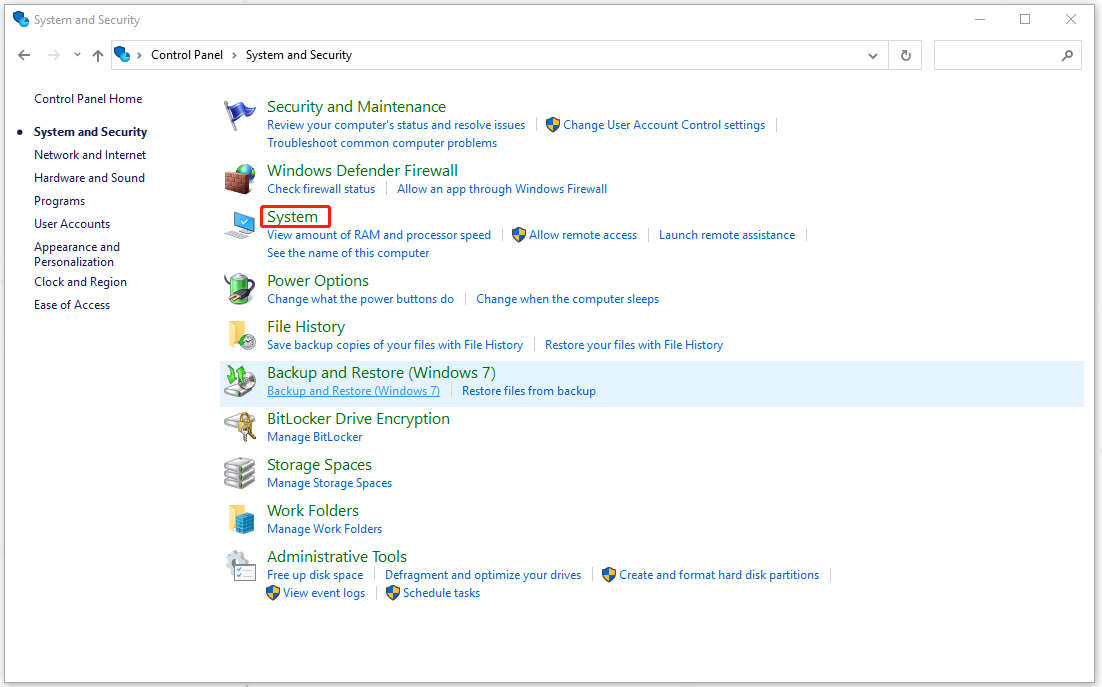Open the System heading link
The width and height of the screenshot is (1102, 687).
pyautogui.click(x=292, y=216)
